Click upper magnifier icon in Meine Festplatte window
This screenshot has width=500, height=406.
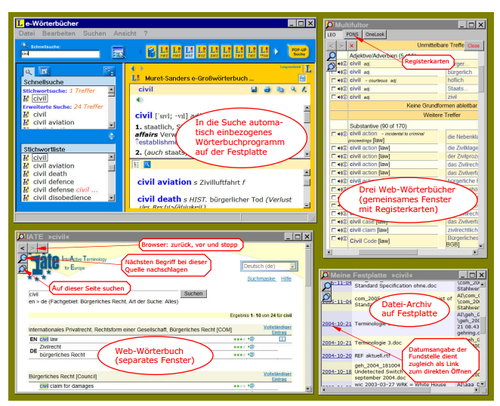tap(326, 286)
